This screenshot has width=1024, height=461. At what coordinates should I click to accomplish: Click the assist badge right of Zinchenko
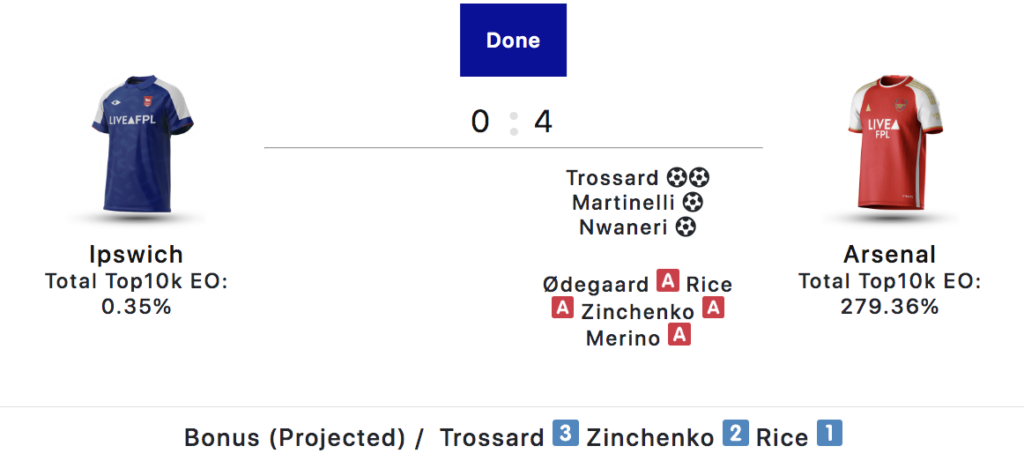click(713, 309)
